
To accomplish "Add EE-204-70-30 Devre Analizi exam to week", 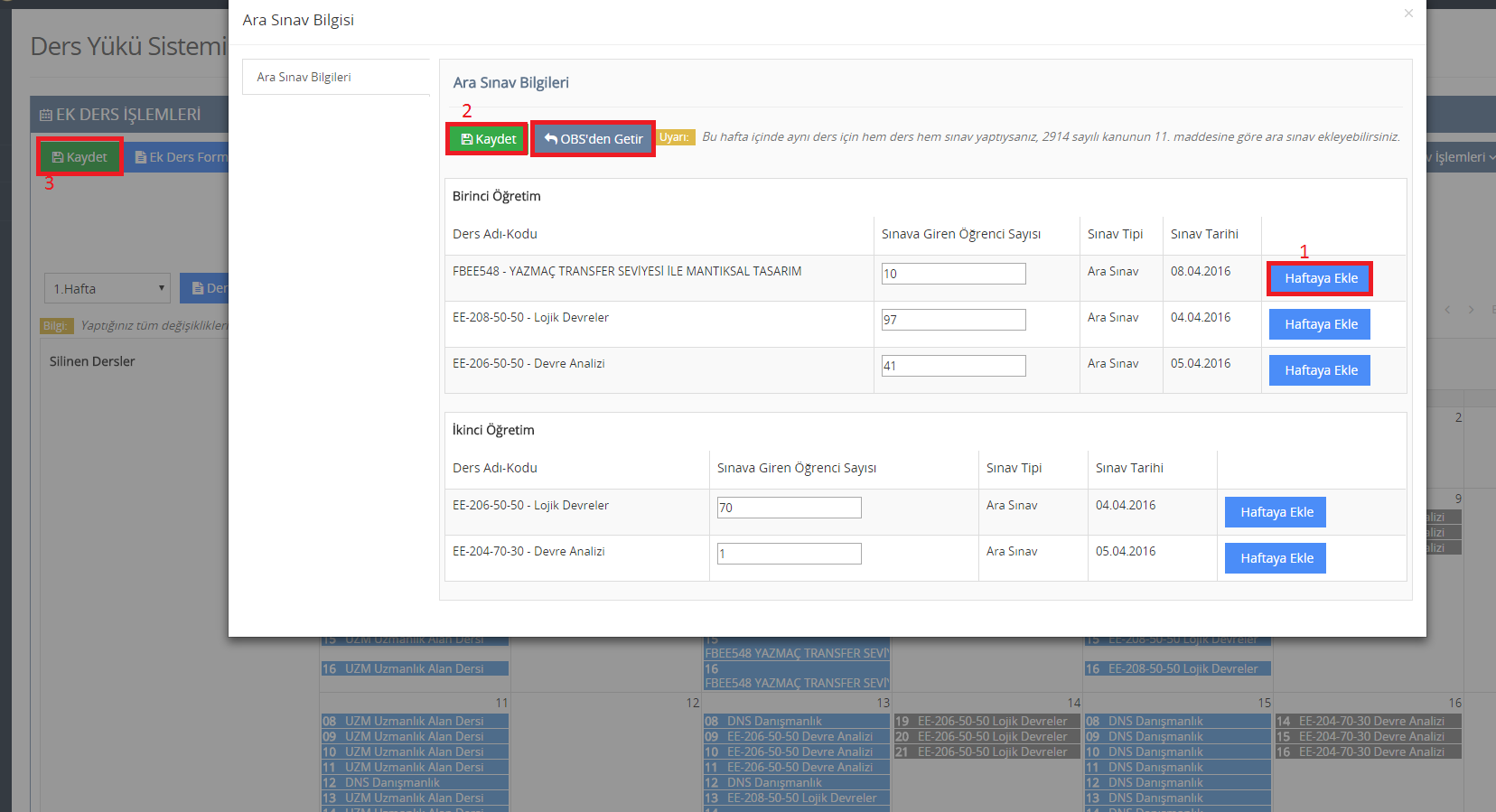I will coord(1276,558).
